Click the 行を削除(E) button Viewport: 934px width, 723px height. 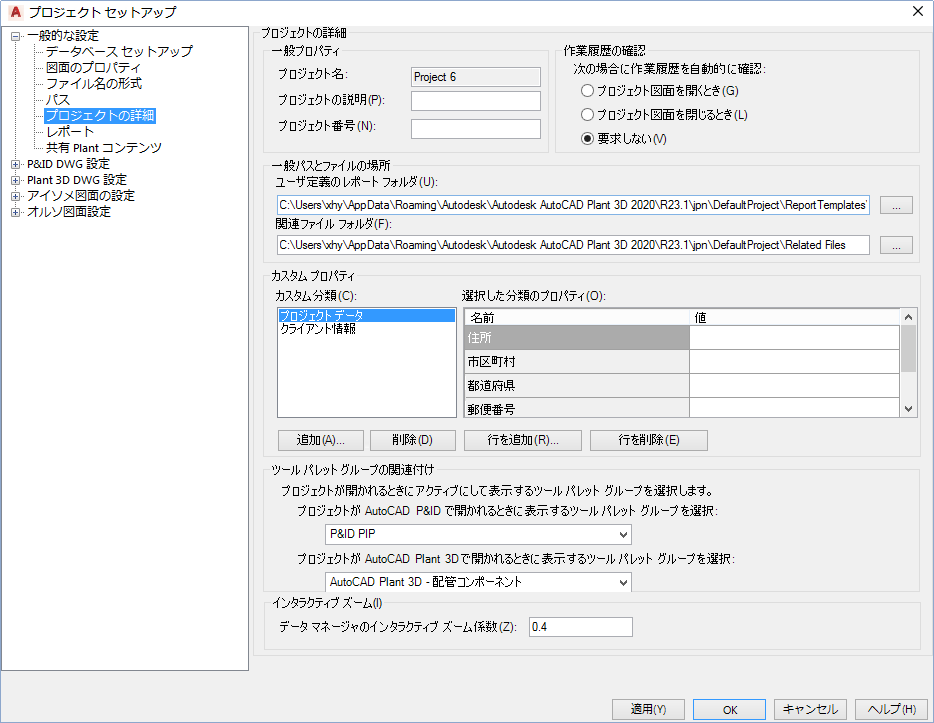click(649, 440)
